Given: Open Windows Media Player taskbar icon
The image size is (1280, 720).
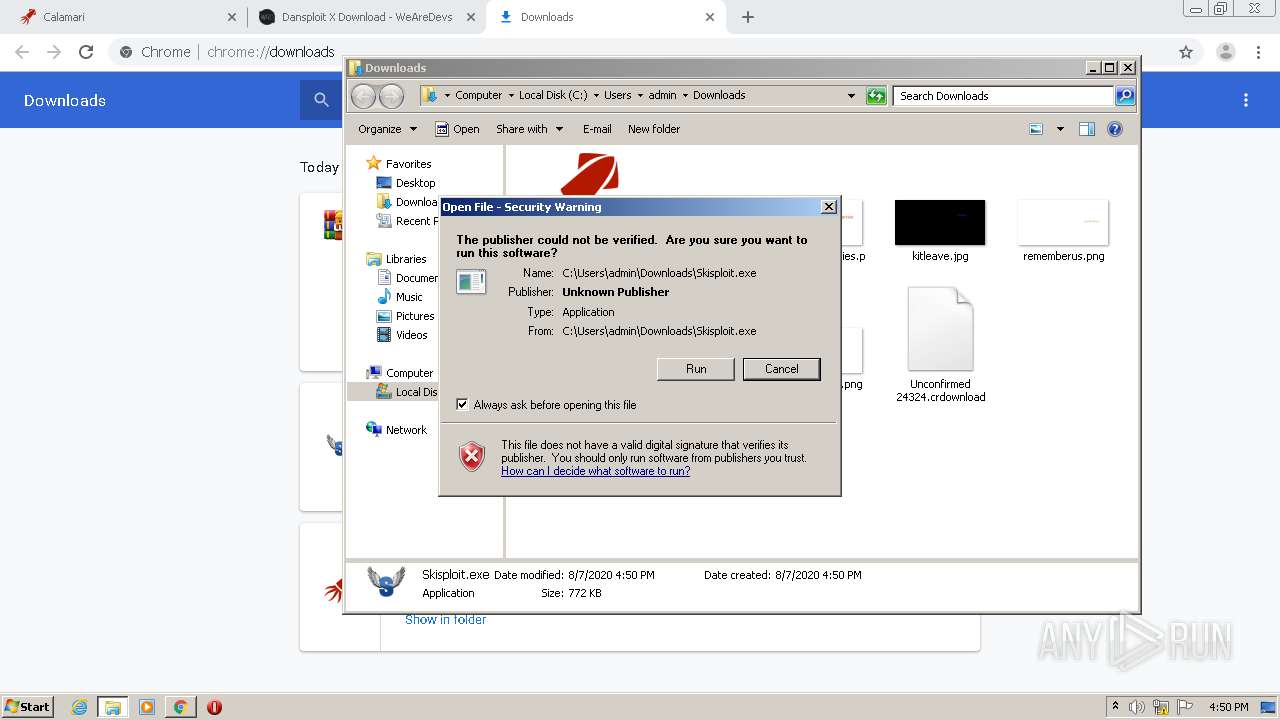Looking at the screenshot, I should pyautogui.click(x=147, y=707).
